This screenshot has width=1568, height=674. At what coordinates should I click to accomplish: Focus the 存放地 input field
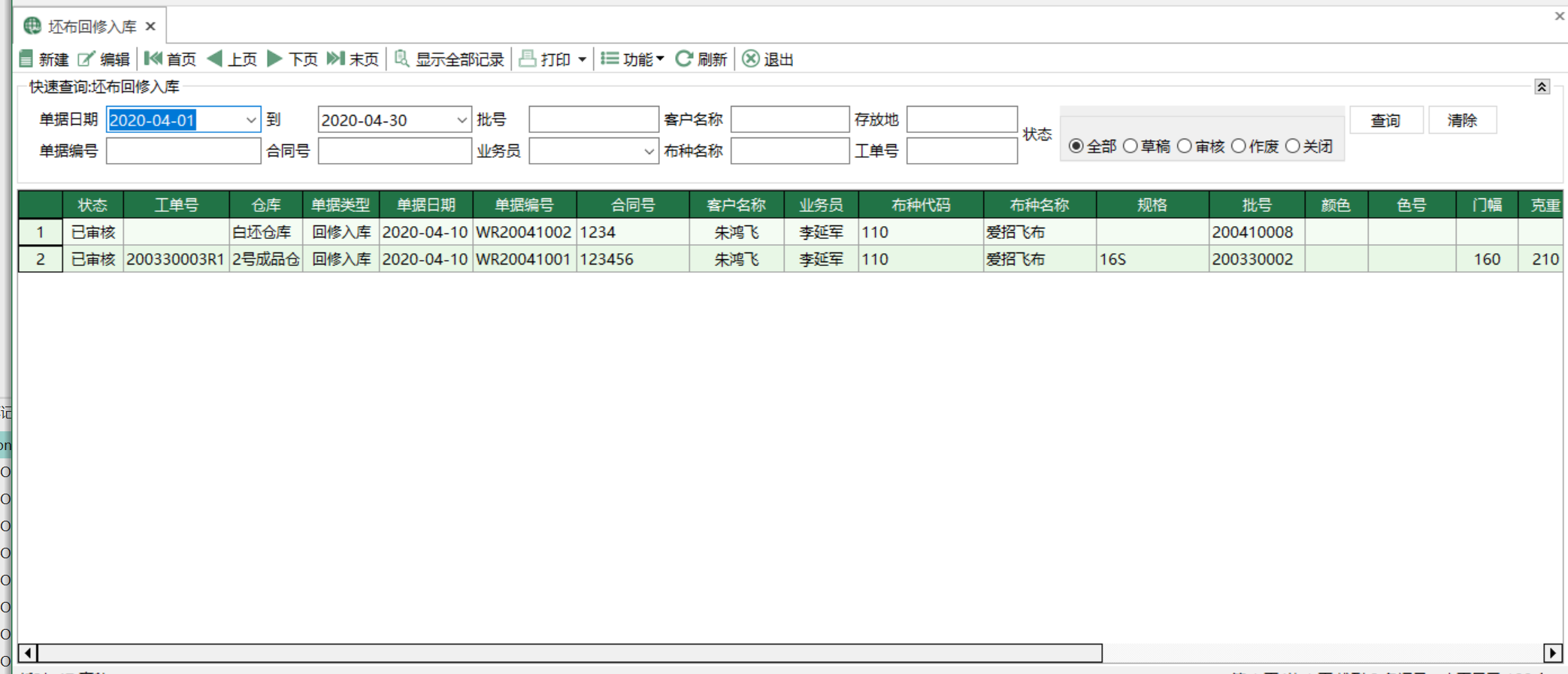click(x=962, y=119)
